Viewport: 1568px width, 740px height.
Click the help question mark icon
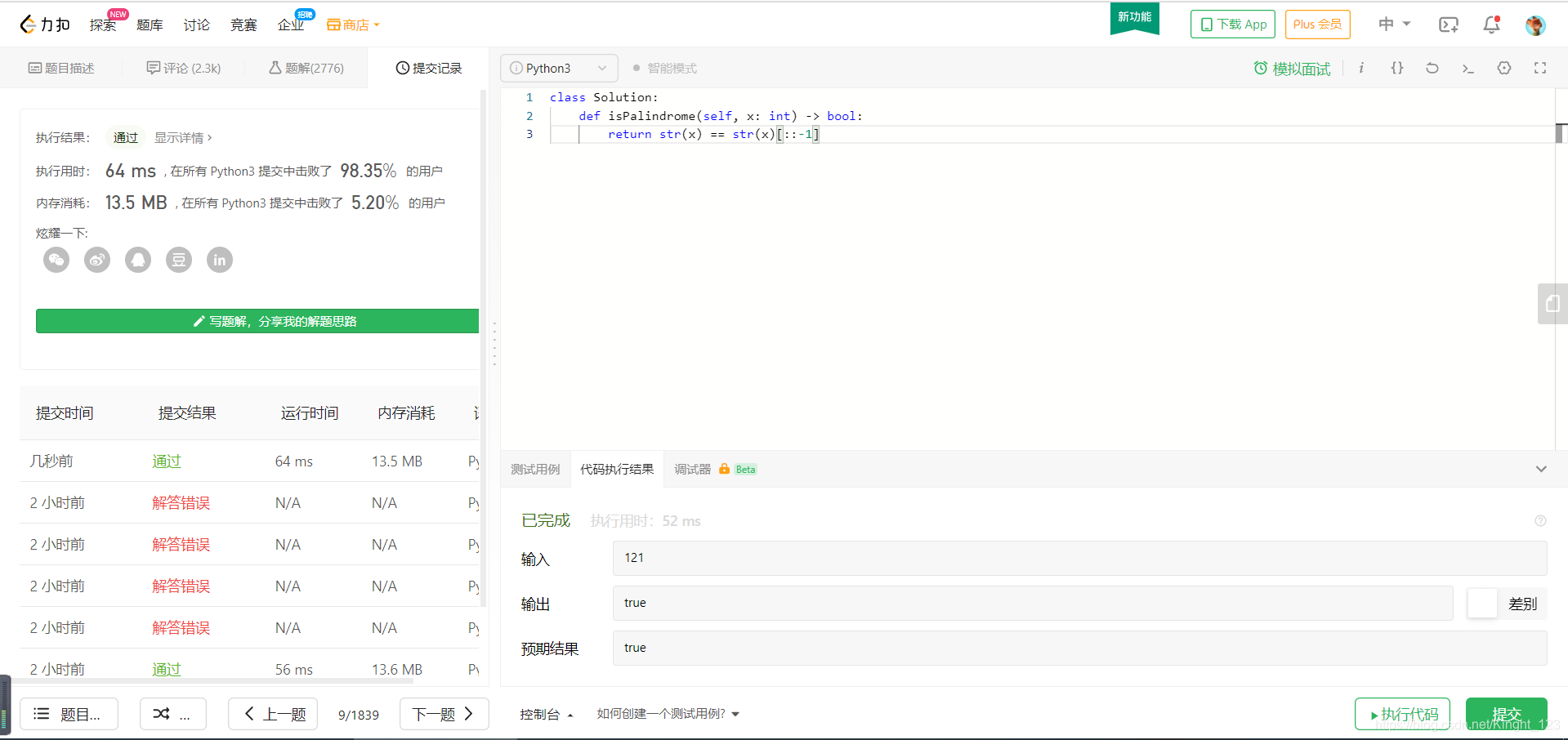pyautogui.click(x=1540, y=520)
